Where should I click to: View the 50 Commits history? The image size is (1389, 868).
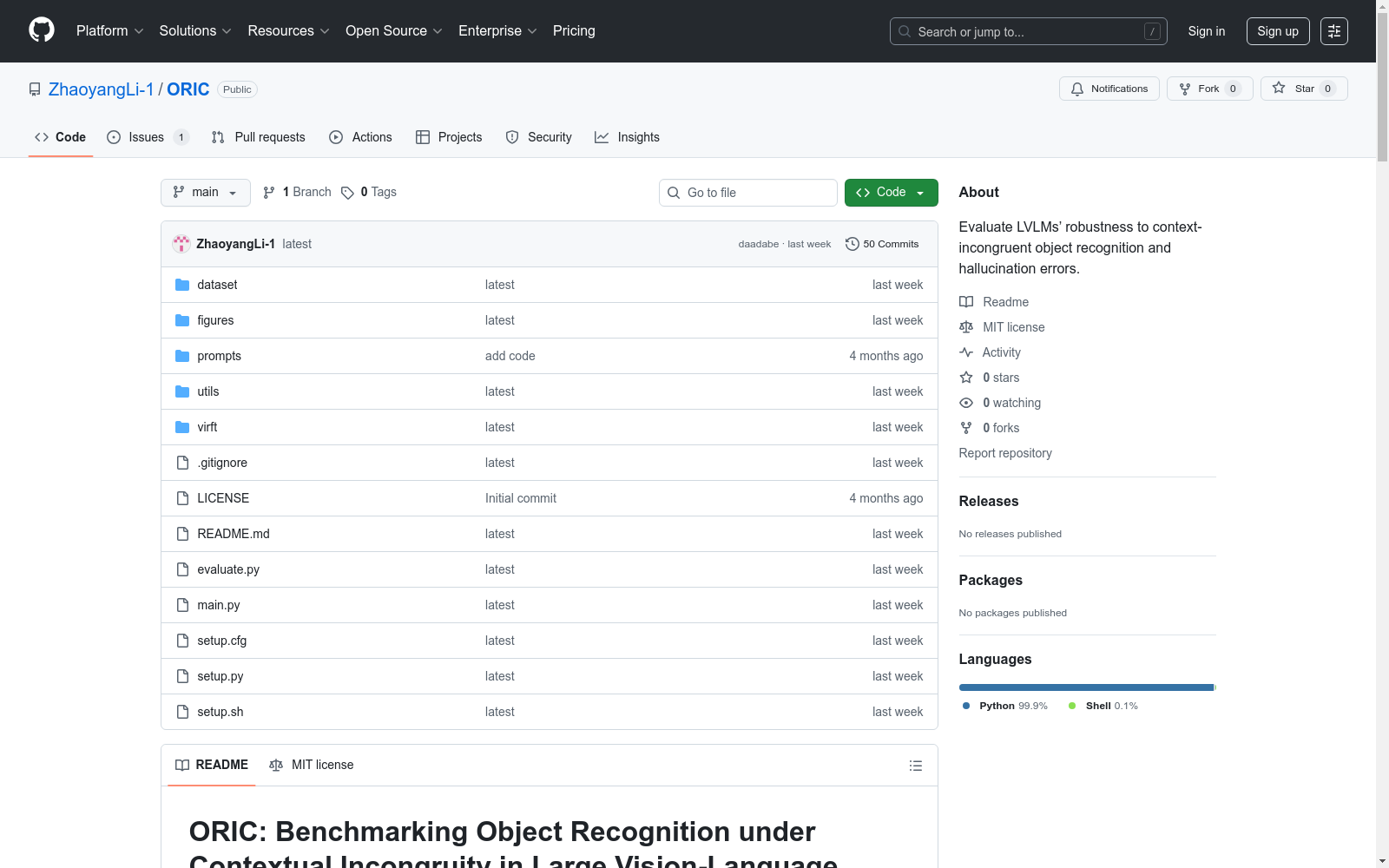[x=882, y=244]
